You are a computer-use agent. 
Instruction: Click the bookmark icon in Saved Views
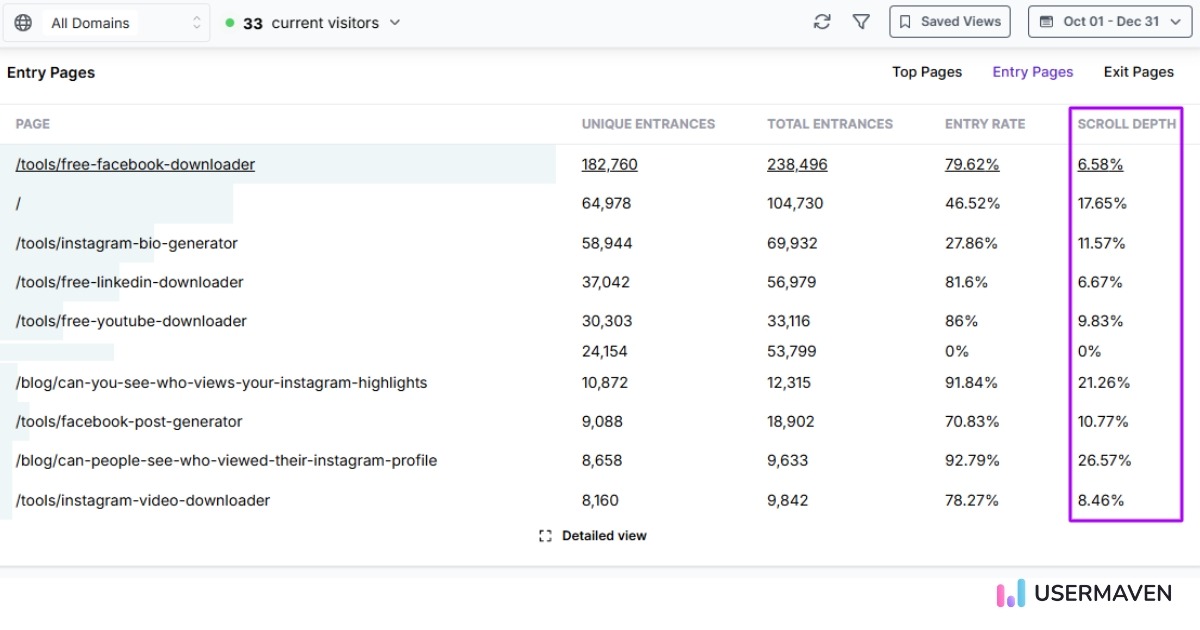click(905, 21)
